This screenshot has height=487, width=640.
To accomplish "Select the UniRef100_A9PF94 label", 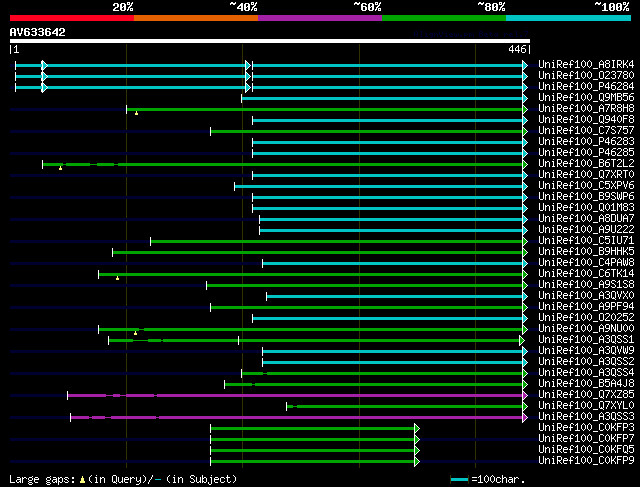I will [586, 307].
